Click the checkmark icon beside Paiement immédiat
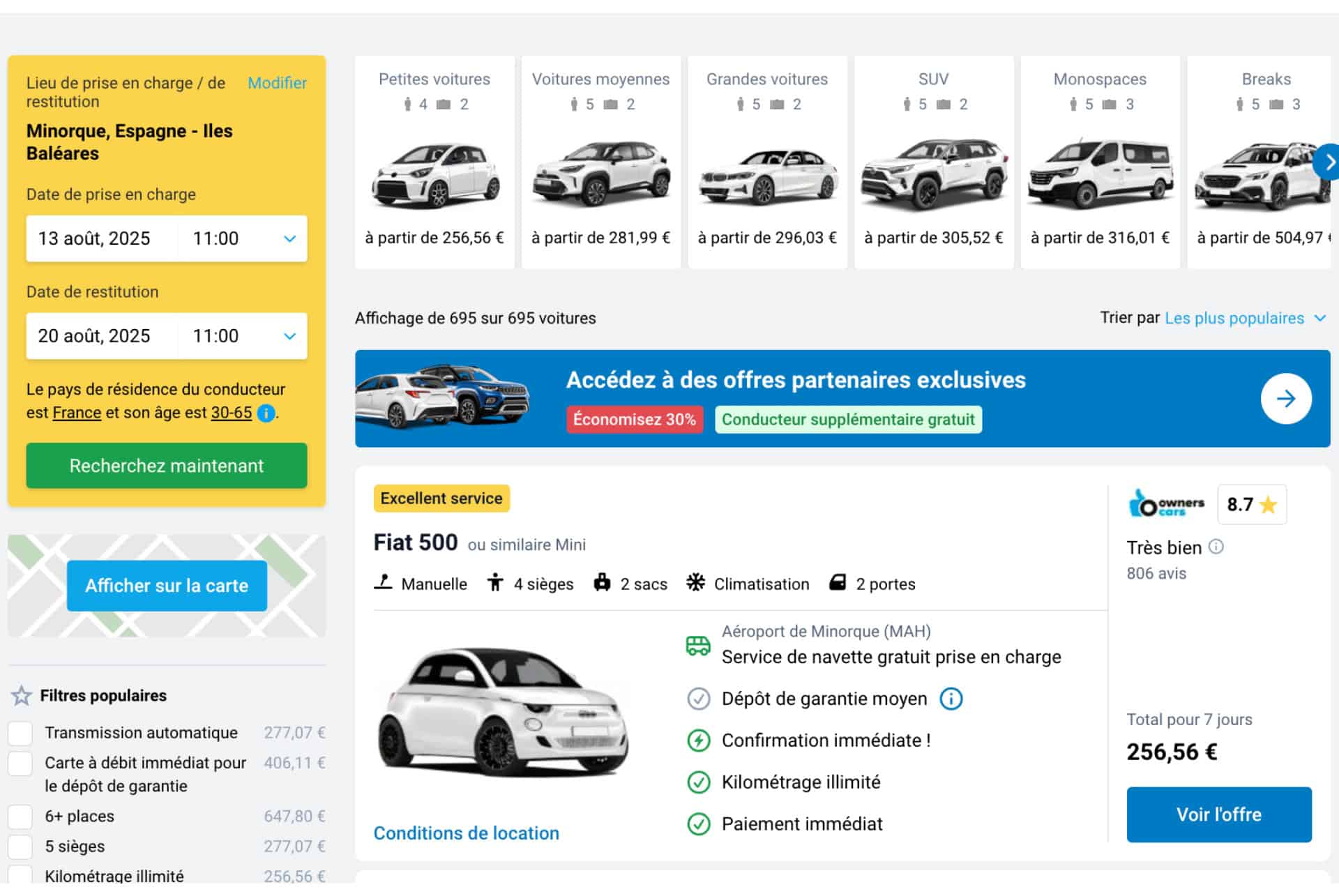 click(698, 824)
